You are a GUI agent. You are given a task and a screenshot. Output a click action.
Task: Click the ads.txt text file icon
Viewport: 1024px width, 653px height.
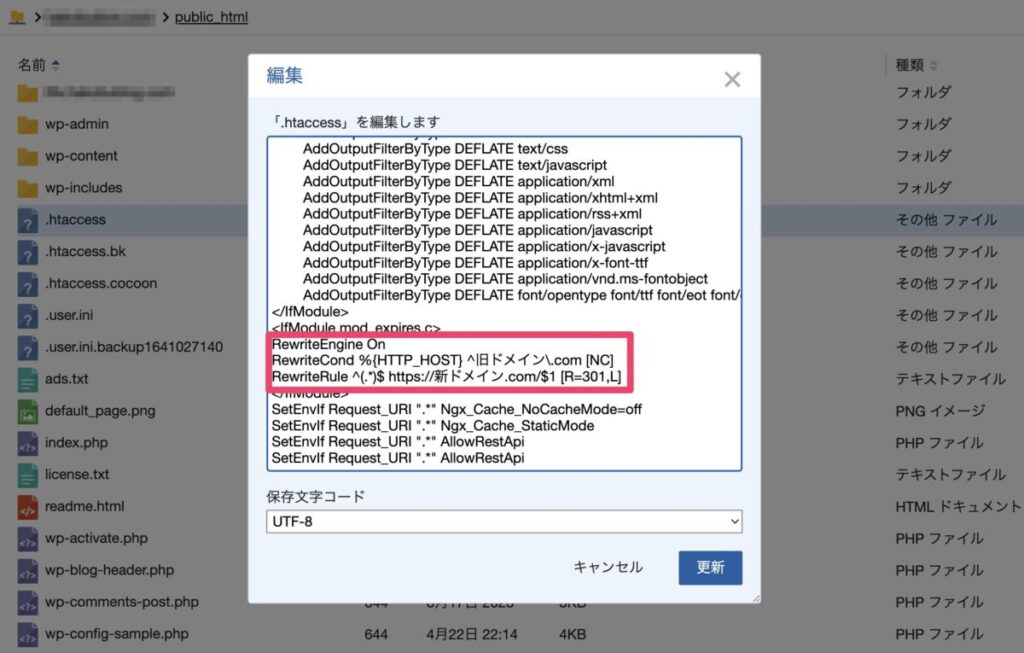point(27,380)
